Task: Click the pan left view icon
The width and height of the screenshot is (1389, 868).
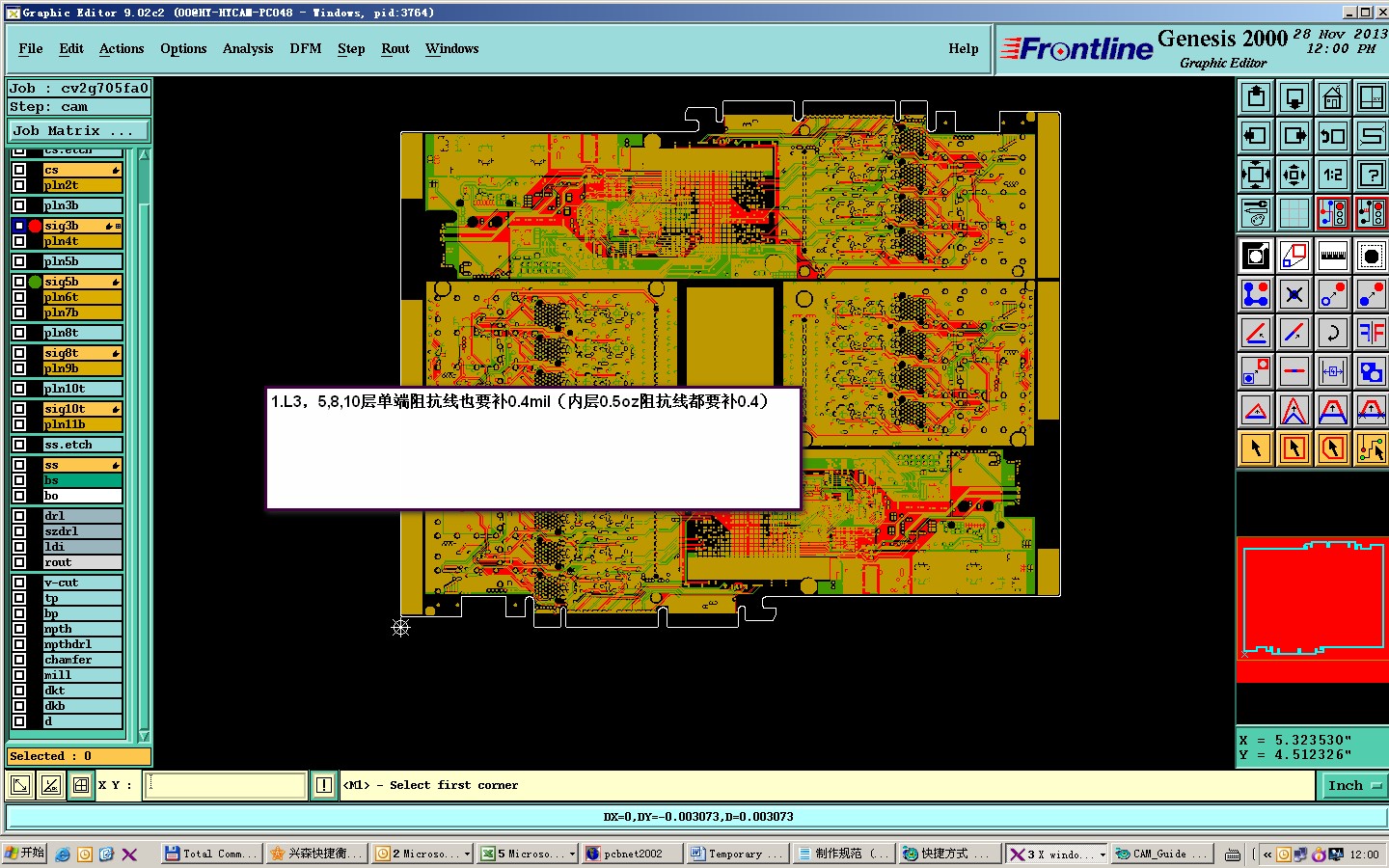Action: tap(1256, 136)
